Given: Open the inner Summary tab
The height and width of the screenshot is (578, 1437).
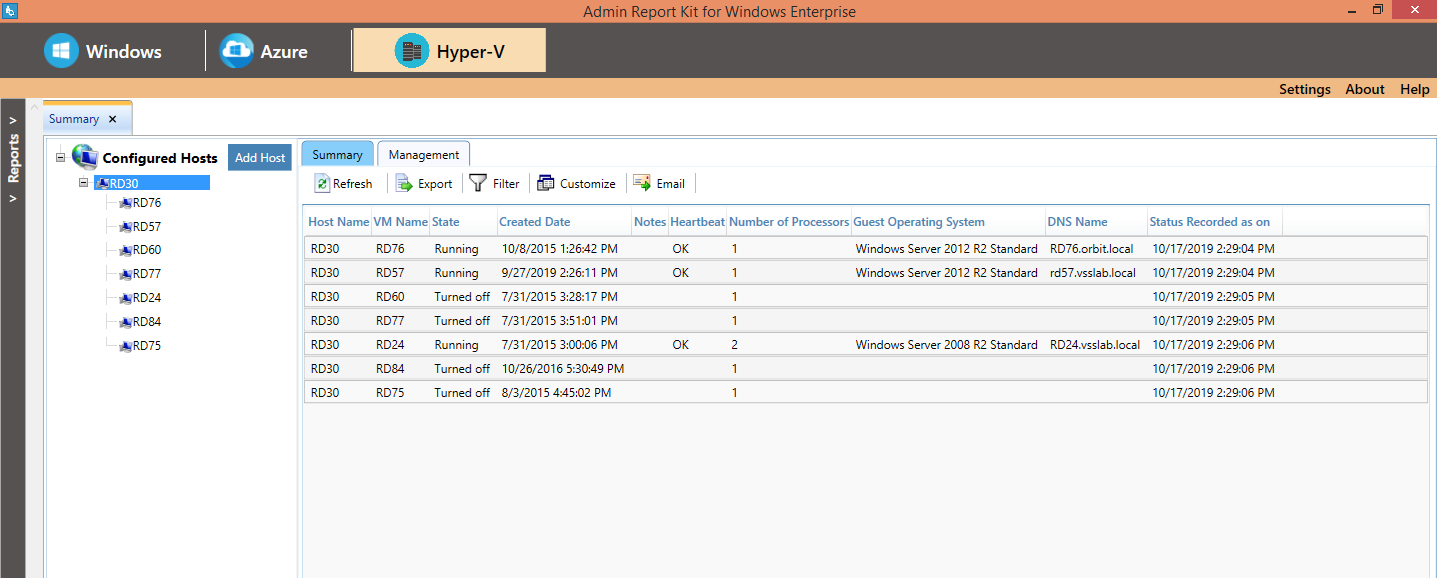Looking at the screenshot, I should click(337, 154).
